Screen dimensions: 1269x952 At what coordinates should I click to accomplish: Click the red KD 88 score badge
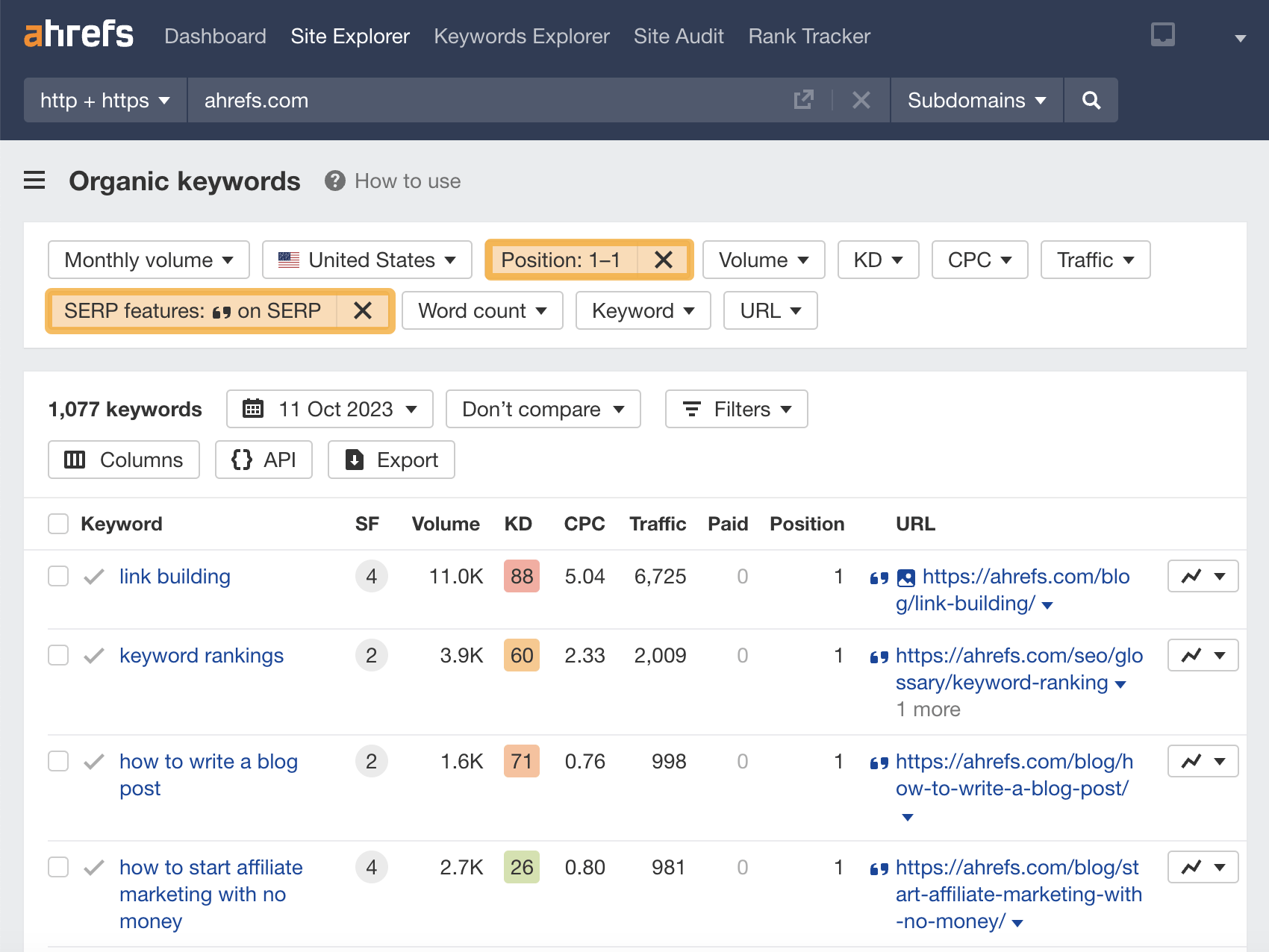(x=521, y=576)
